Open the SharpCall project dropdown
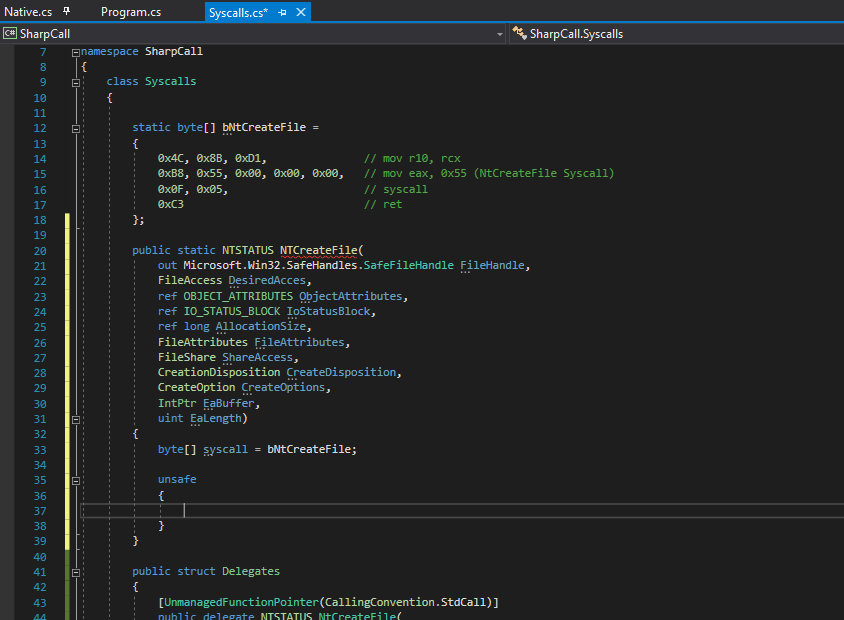This screenshot has height=620, width=844. point(500,34)
